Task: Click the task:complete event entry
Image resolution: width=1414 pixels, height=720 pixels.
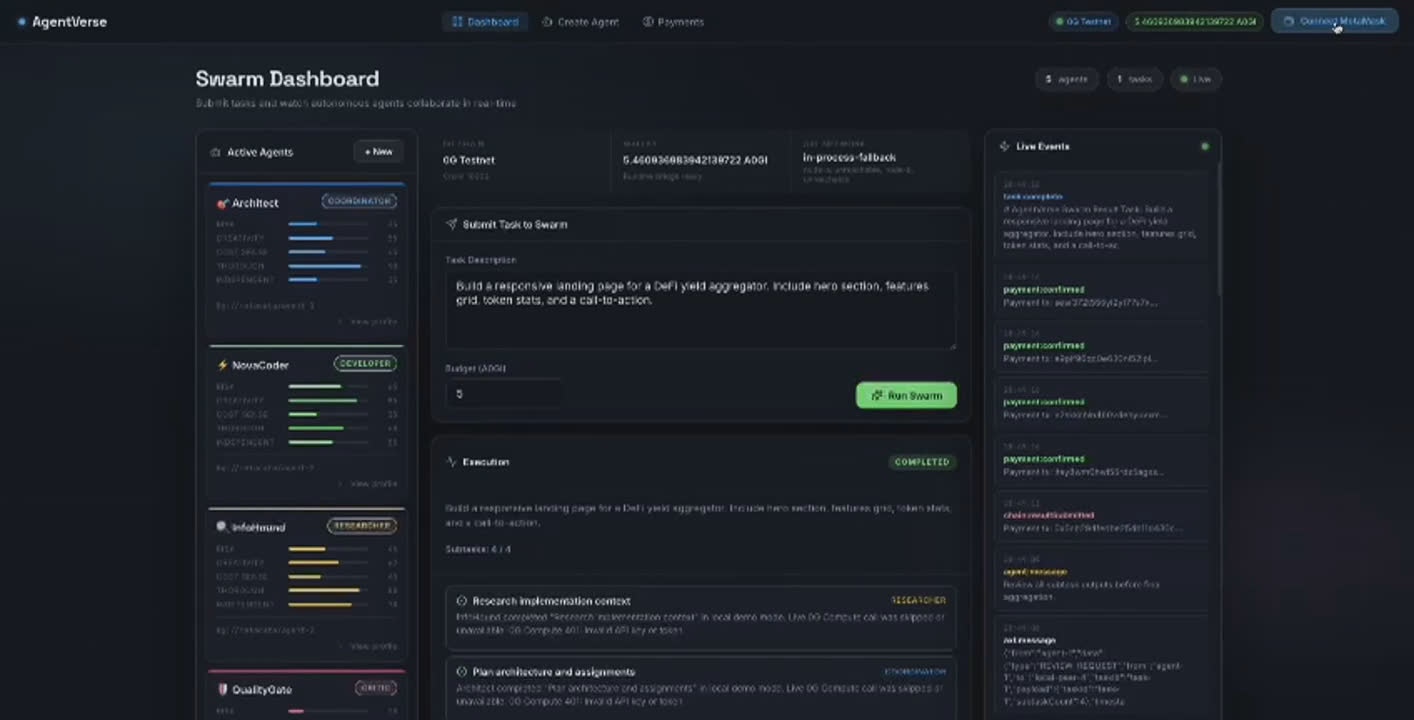Action: 1101,215
